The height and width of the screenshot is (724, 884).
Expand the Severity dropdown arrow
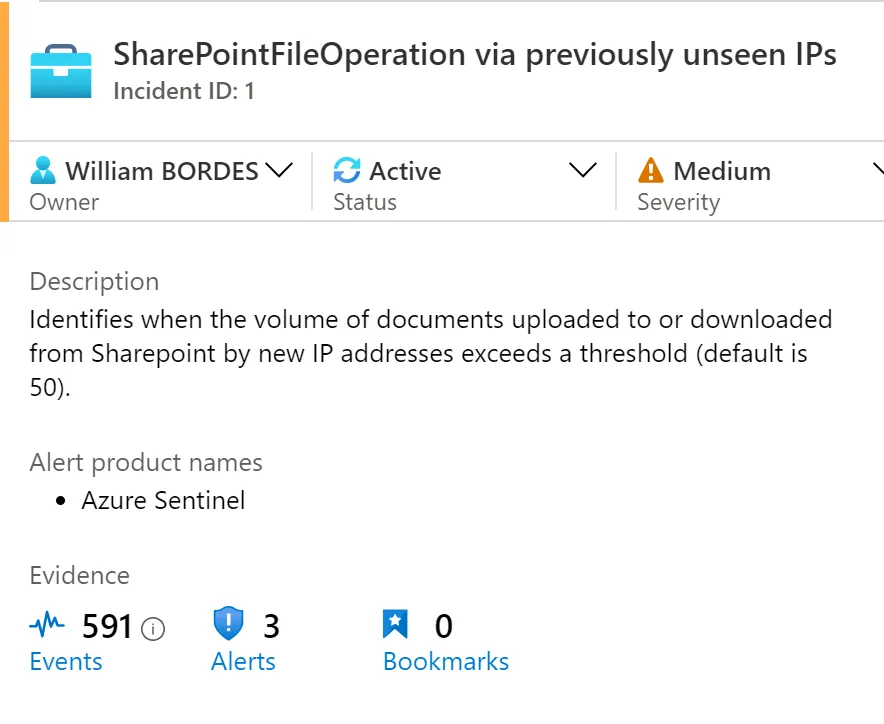[878, 170]
